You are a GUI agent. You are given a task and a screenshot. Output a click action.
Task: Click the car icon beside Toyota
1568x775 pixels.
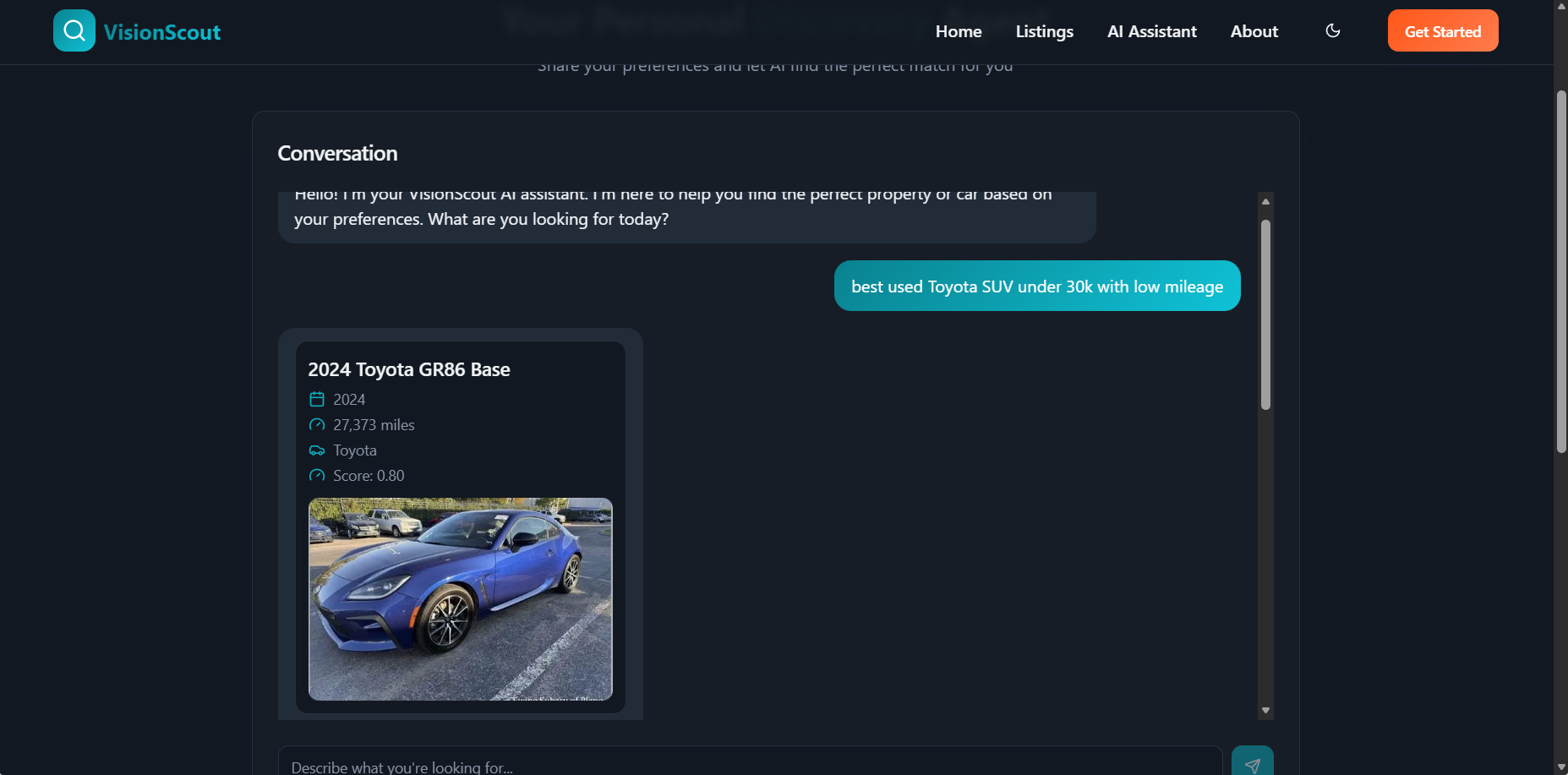(x=317, y=450)
